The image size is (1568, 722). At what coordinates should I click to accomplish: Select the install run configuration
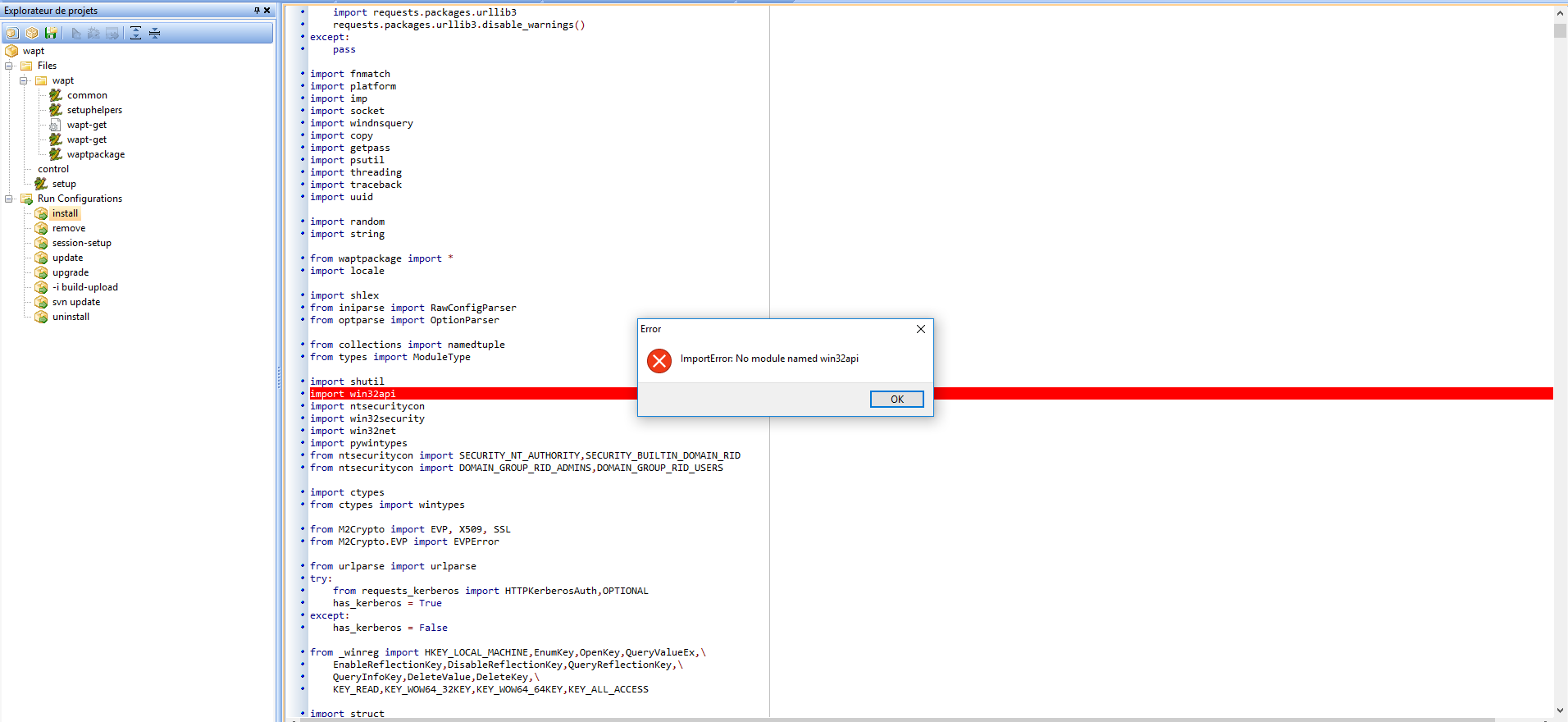coord(65,213)
